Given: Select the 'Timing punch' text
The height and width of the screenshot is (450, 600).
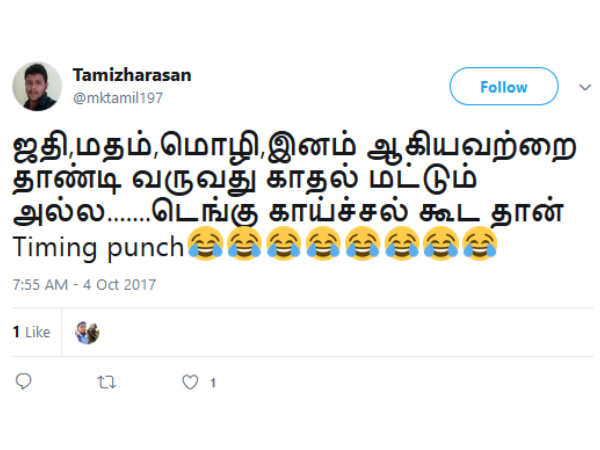Looking at the screenshot, I should [99, 248].
